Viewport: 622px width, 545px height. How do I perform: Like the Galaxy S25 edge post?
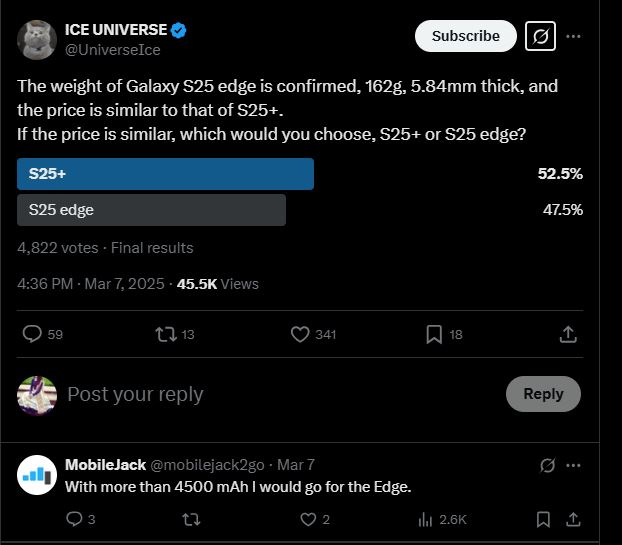click(300, 334)
